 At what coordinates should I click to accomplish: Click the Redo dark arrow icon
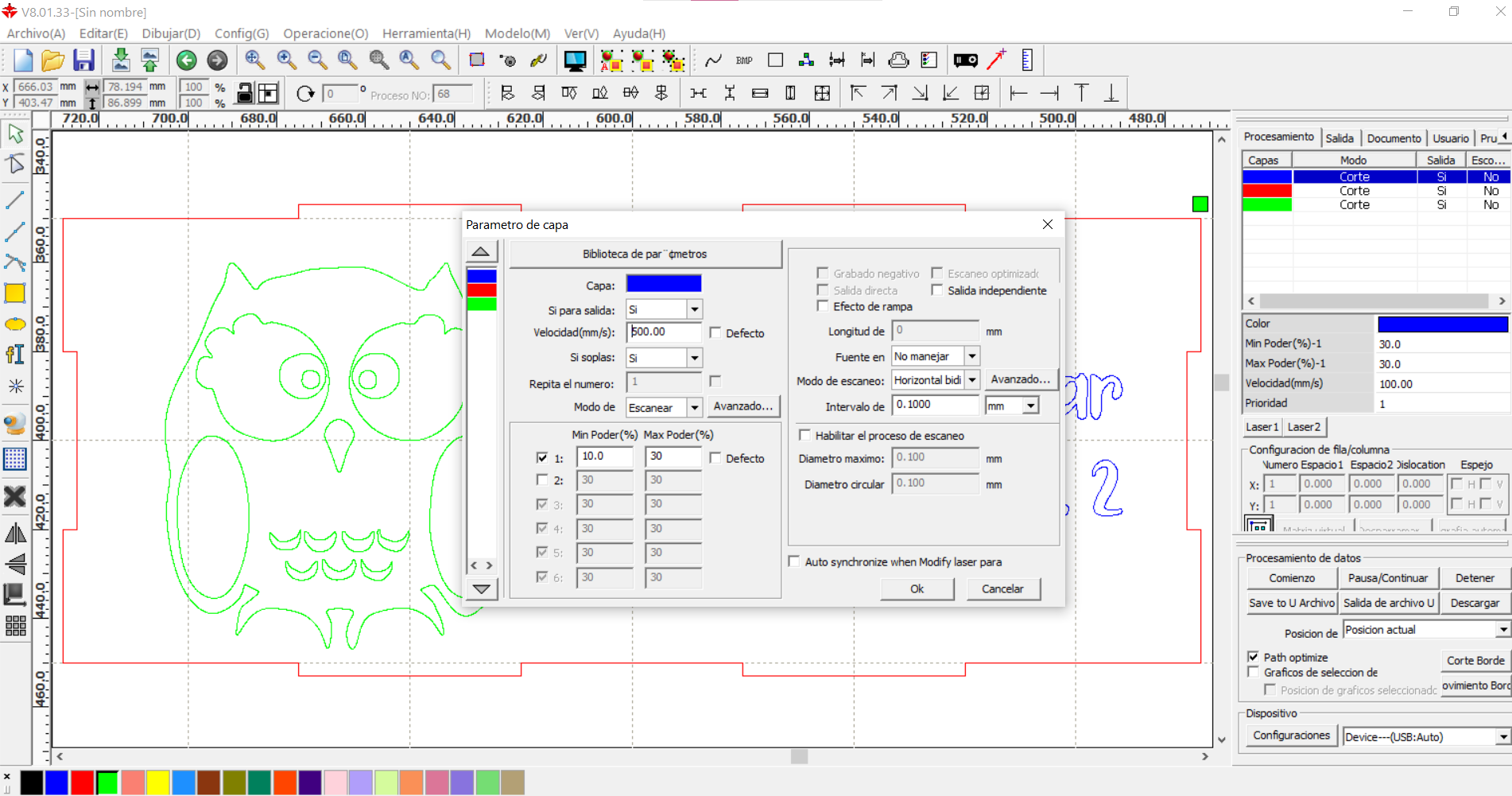pyautogui.click(x=217, y=60)
